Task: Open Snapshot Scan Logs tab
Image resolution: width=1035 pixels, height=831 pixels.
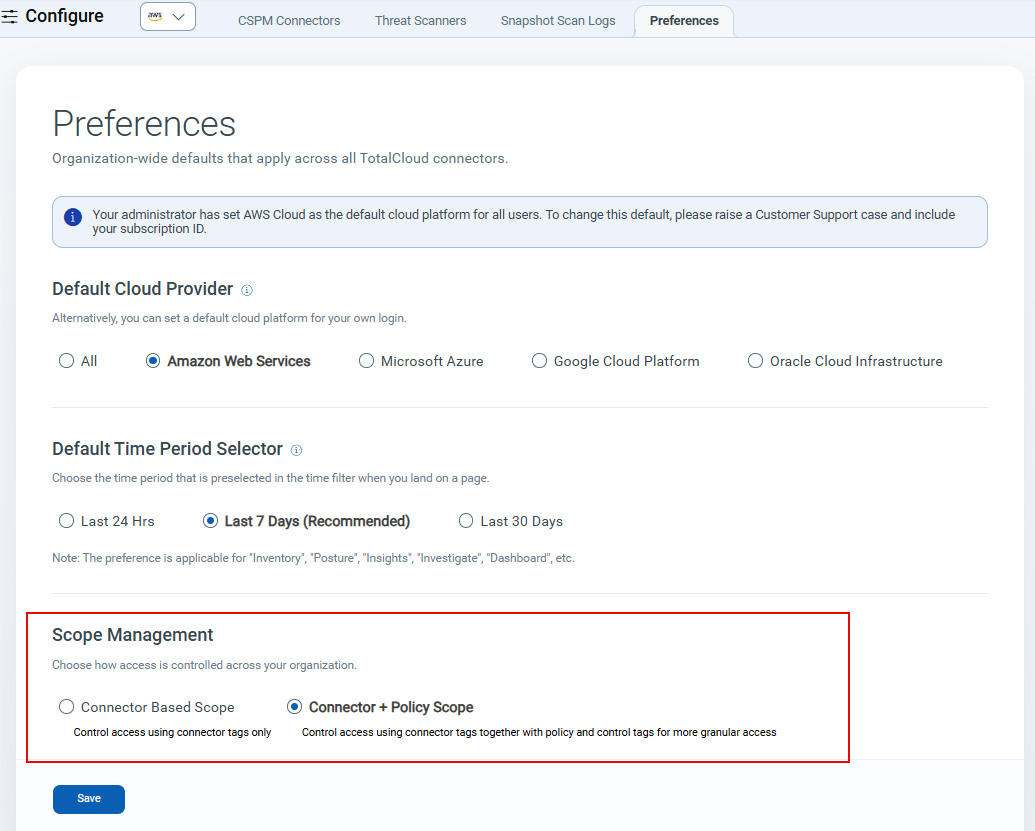Action: point(558,20)
